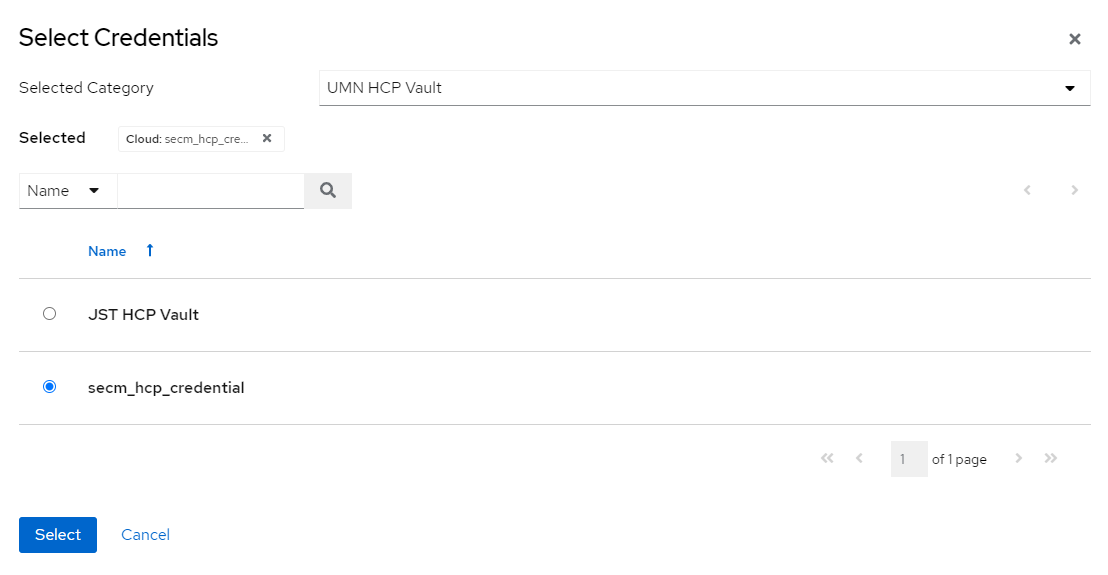Click the top-right previous page chevron

[1027, 190]
